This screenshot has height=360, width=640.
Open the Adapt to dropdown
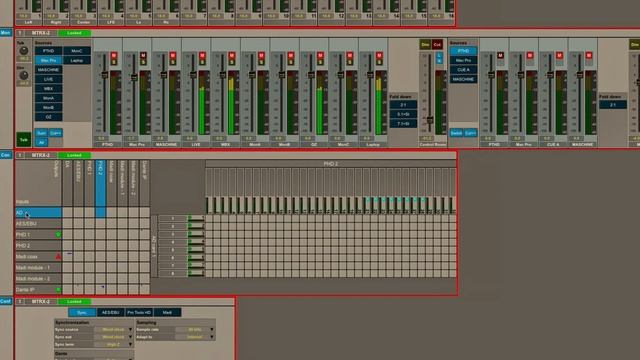pos(195,337)
